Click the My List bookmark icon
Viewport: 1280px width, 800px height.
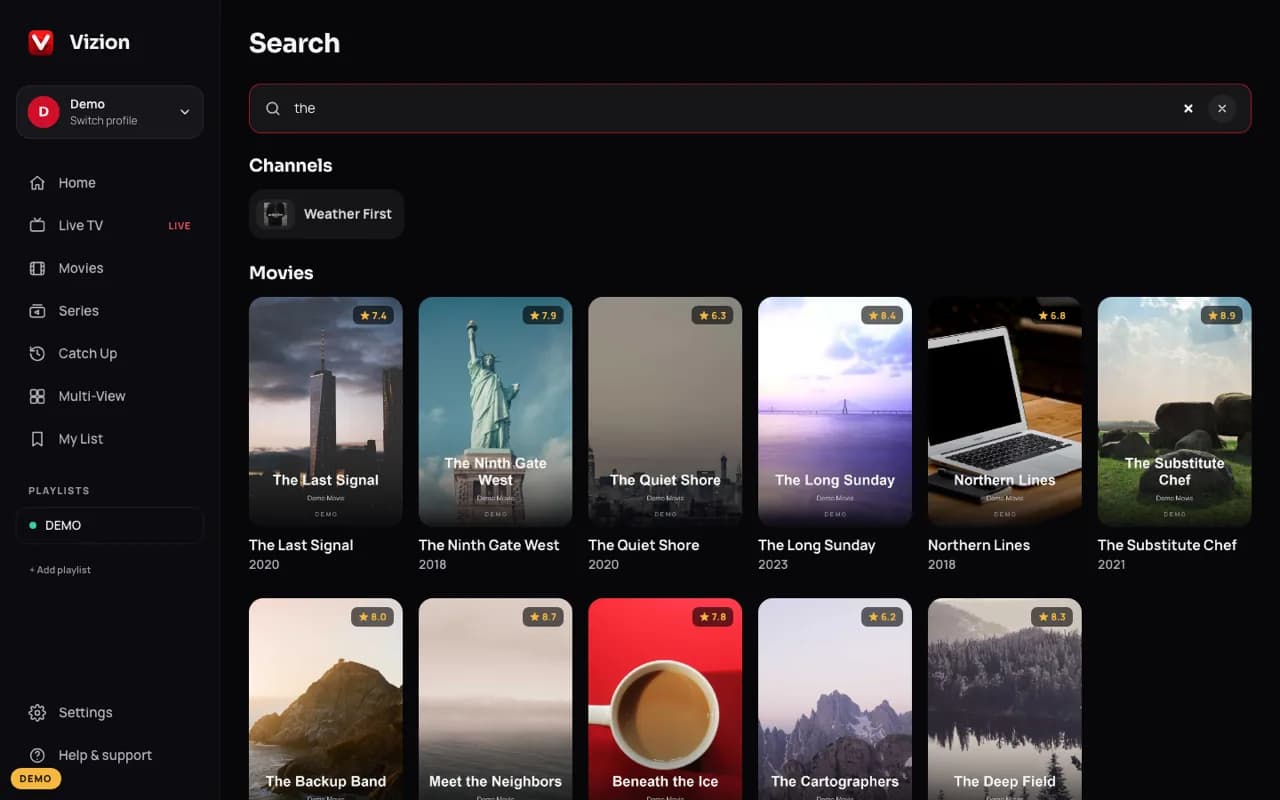click(x=37, y=439)
